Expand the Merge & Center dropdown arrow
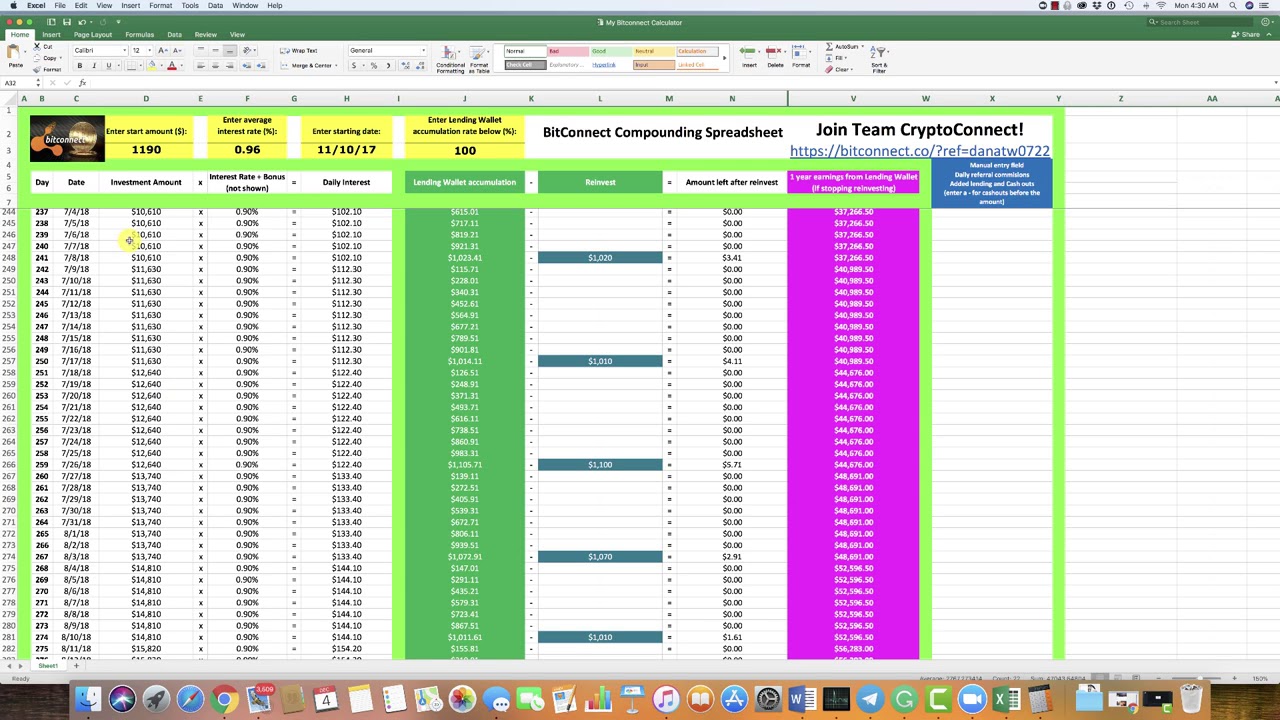 tap(336, 66)
